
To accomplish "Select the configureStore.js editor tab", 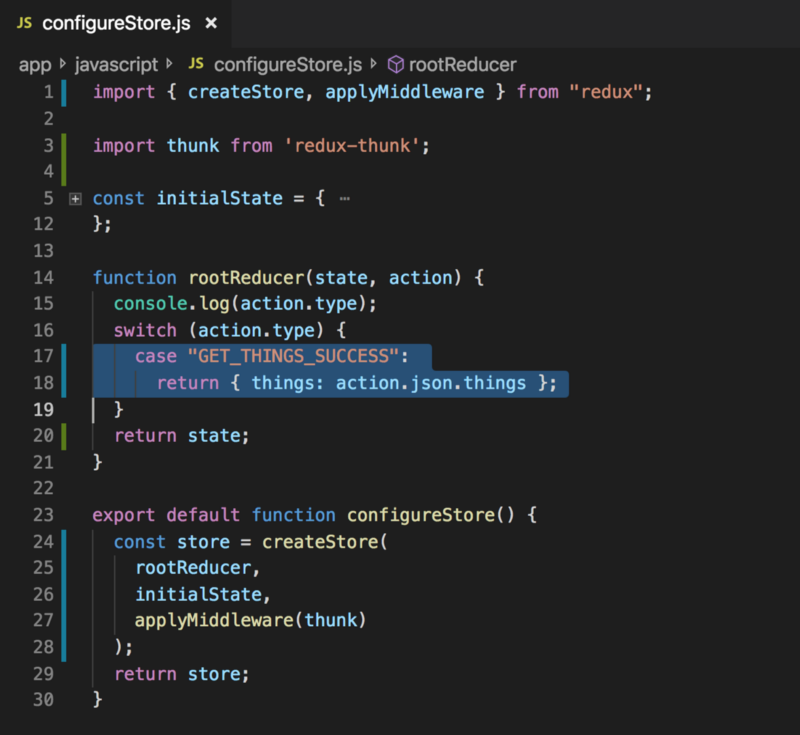I will pyautogui.click(x=116, y=22).
